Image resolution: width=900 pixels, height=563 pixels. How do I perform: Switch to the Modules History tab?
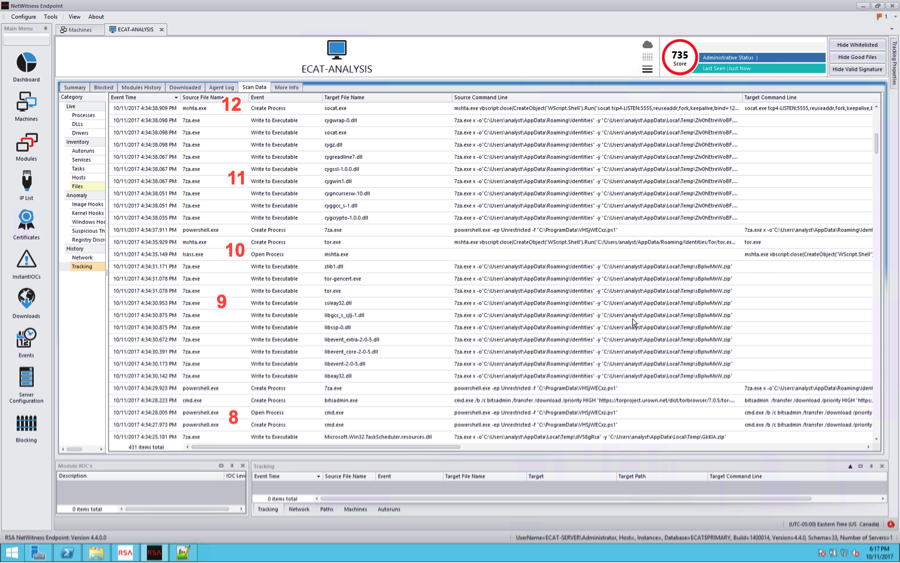[x=141, y=87]
